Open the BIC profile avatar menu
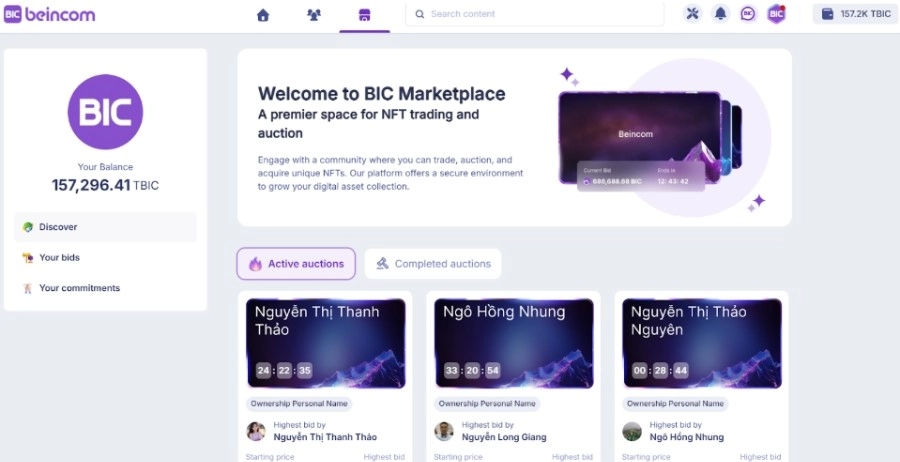 [776, 14]
